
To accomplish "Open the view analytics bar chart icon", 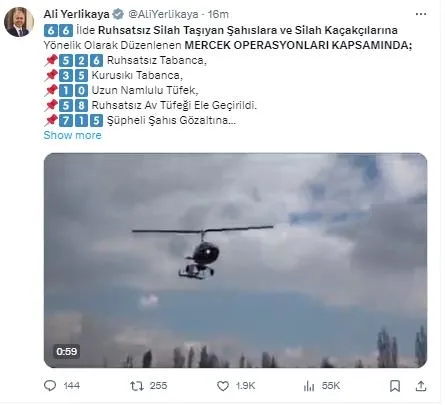I will click(x=309, y=386).
